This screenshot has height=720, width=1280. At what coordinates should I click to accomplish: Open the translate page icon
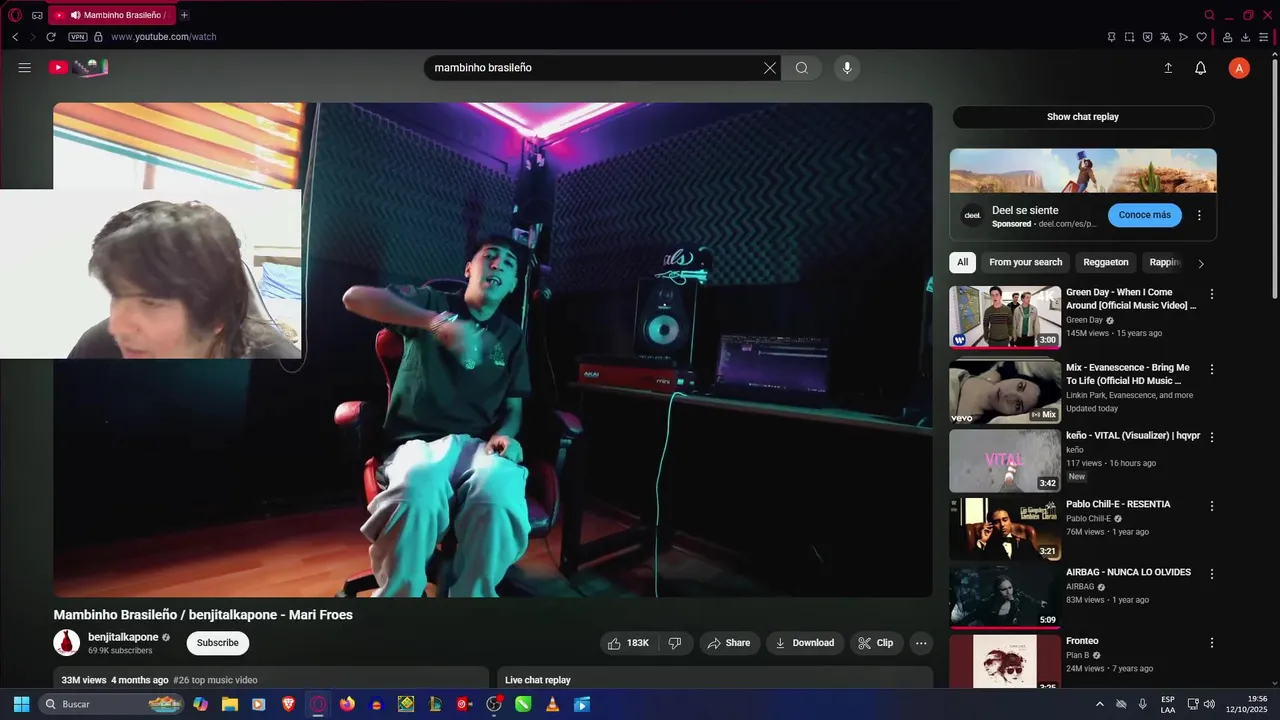coord(1165,37)
